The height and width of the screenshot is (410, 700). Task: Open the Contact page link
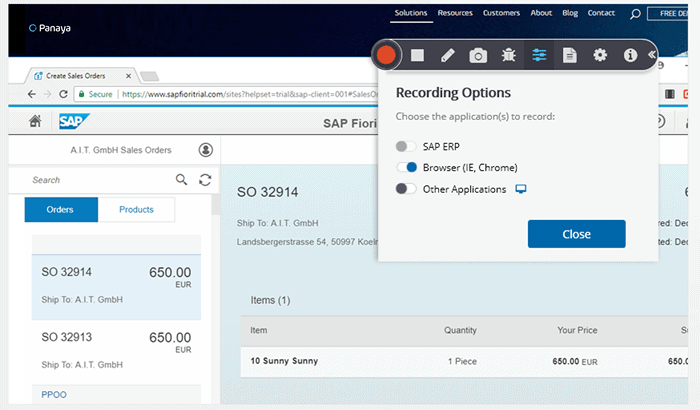pos(601,13)
